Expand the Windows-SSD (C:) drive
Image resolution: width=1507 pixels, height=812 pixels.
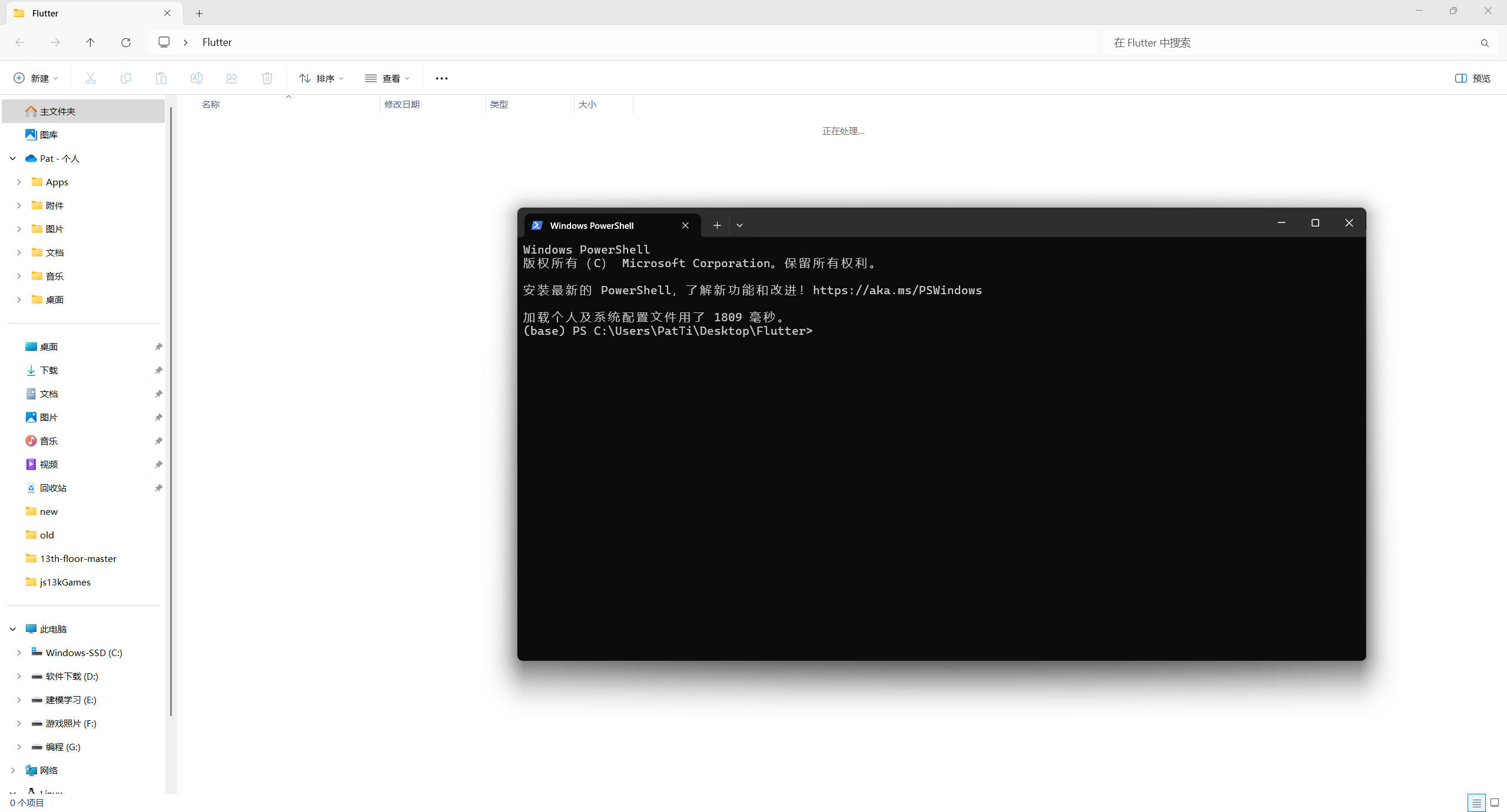pos(19,653)
